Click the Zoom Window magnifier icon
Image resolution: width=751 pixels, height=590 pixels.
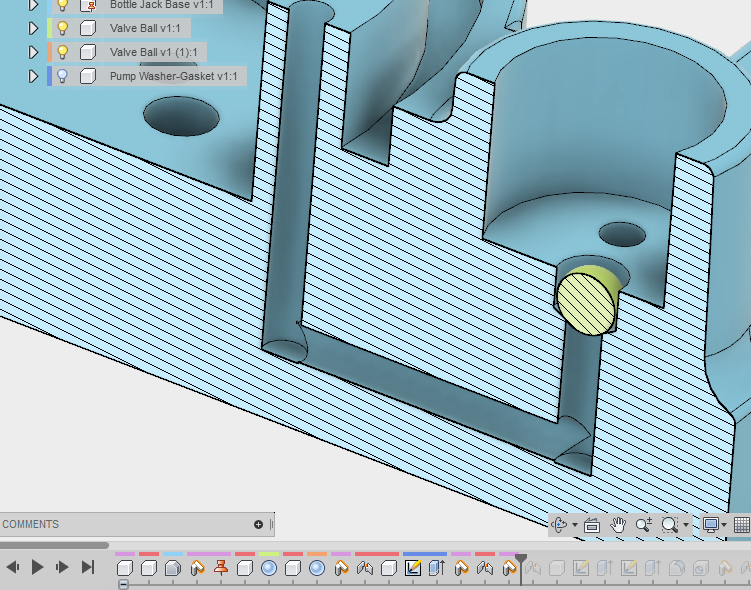(x=669, y=525)
